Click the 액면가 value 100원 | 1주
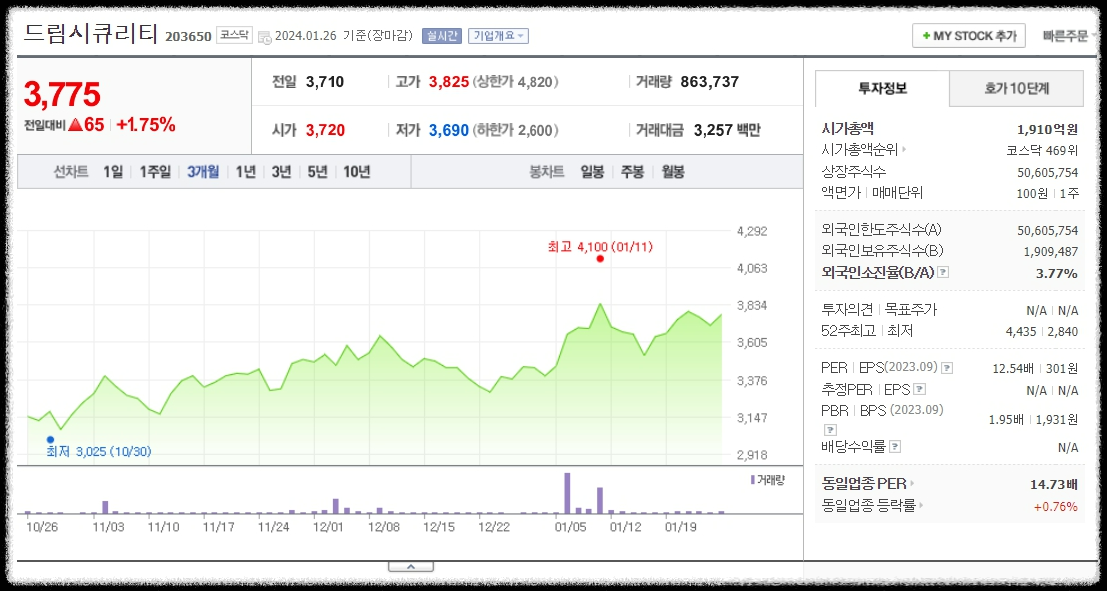The width and height of the screenshot is (1107, 591). tap(1050, 193)
